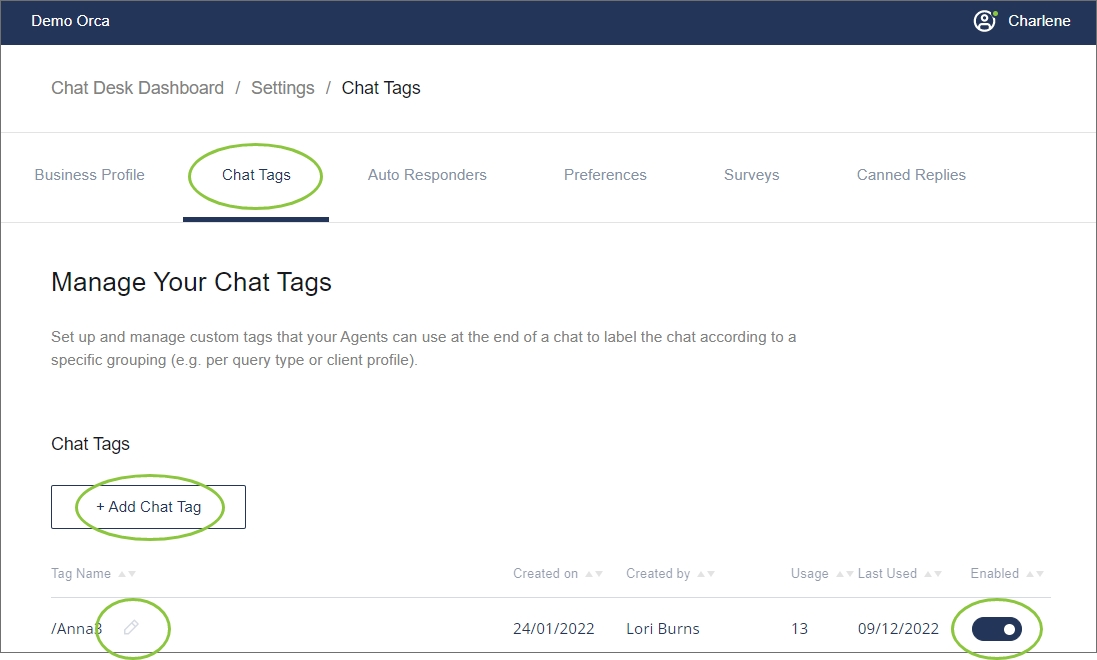Navigate to the Settings breadcrumb link

(x=283, y=88)
